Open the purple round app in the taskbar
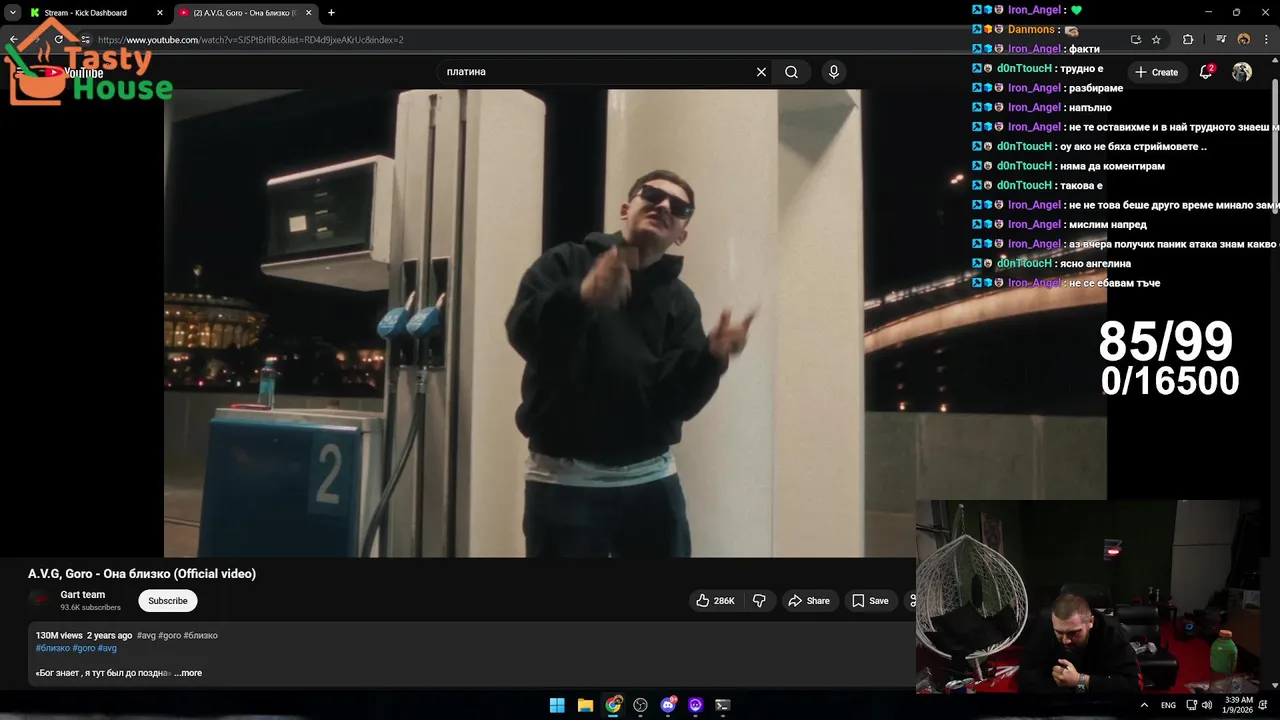 point(695,705)
